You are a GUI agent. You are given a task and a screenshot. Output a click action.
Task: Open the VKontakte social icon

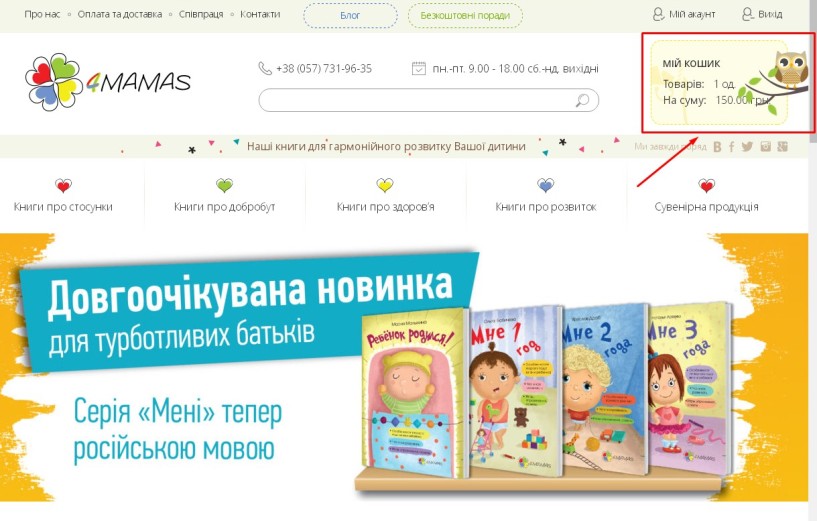(717, 147)
